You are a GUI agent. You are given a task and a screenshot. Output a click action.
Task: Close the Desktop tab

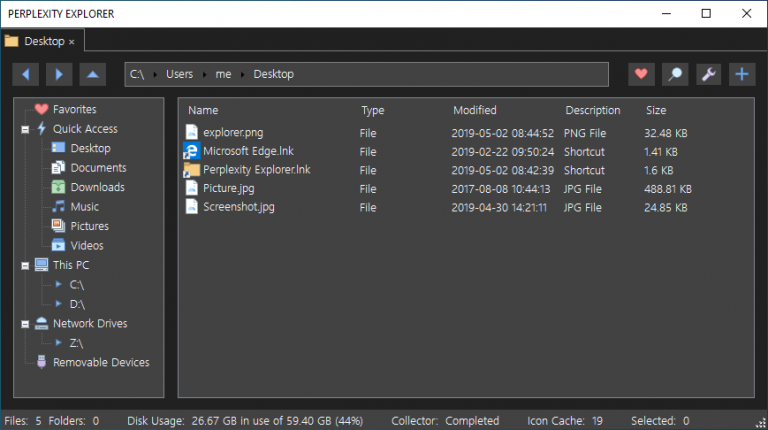[72, 42]
